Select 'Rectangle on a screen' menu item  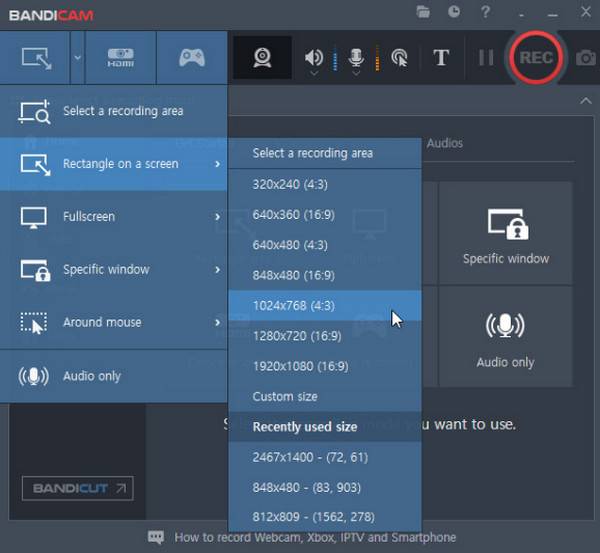tap(114, 164)
